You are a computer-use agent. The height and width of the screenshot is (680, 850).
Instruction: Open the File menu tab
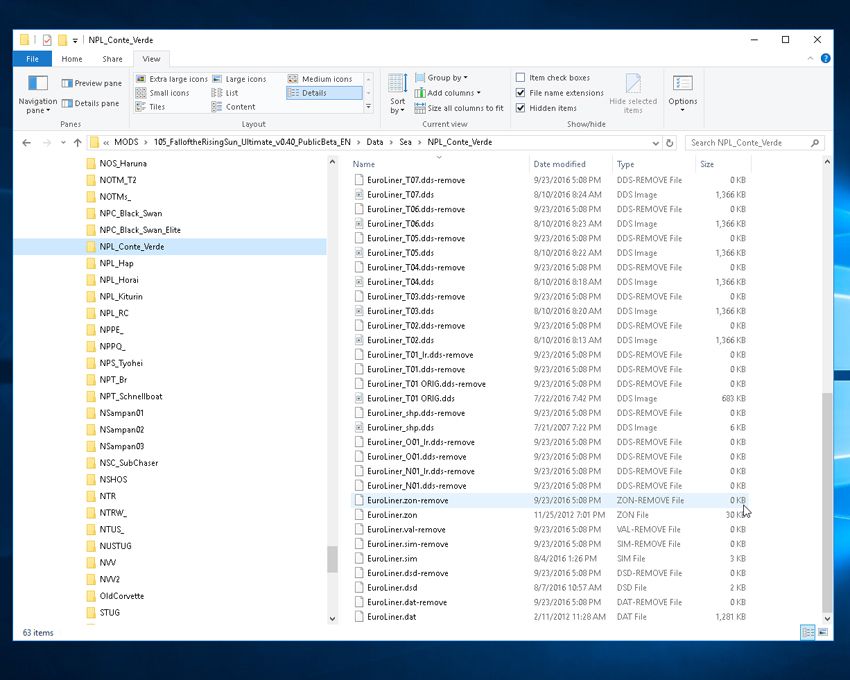click(x=33, y=59)
